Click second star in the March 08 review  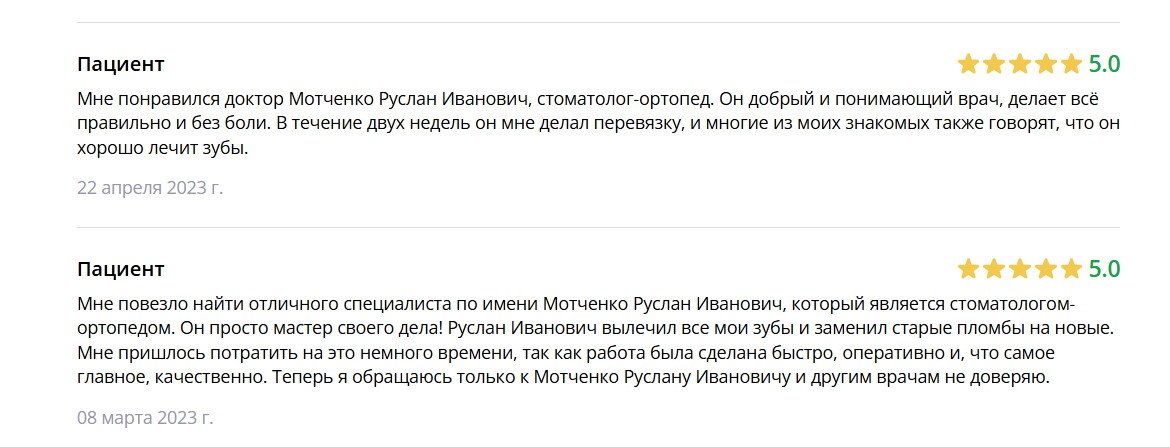click(x=994, y=269)
